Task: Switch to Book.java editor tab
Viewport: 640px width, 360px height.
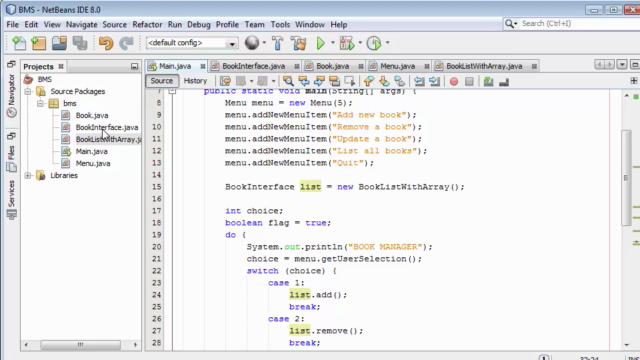Action: [333, 66]
